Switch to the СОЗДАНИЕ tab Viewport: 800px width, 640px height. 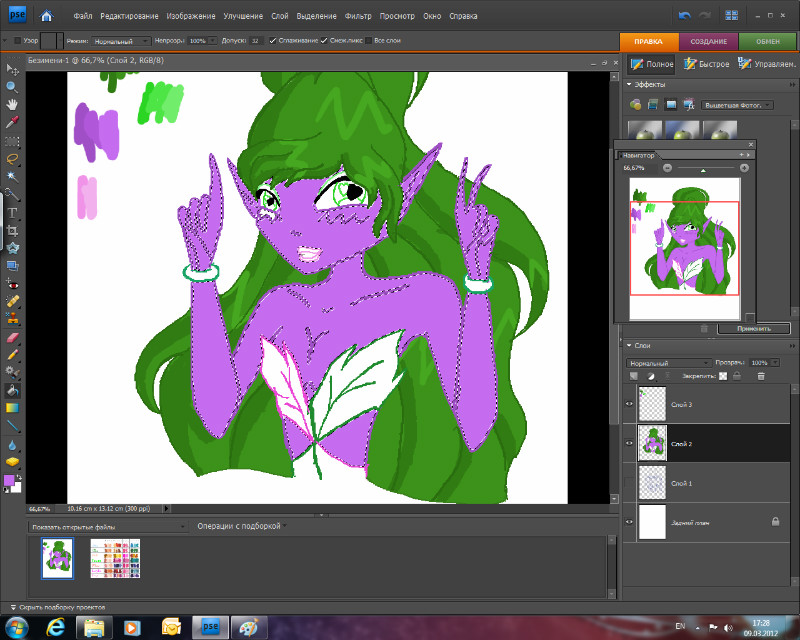click(x=709, y=41)
